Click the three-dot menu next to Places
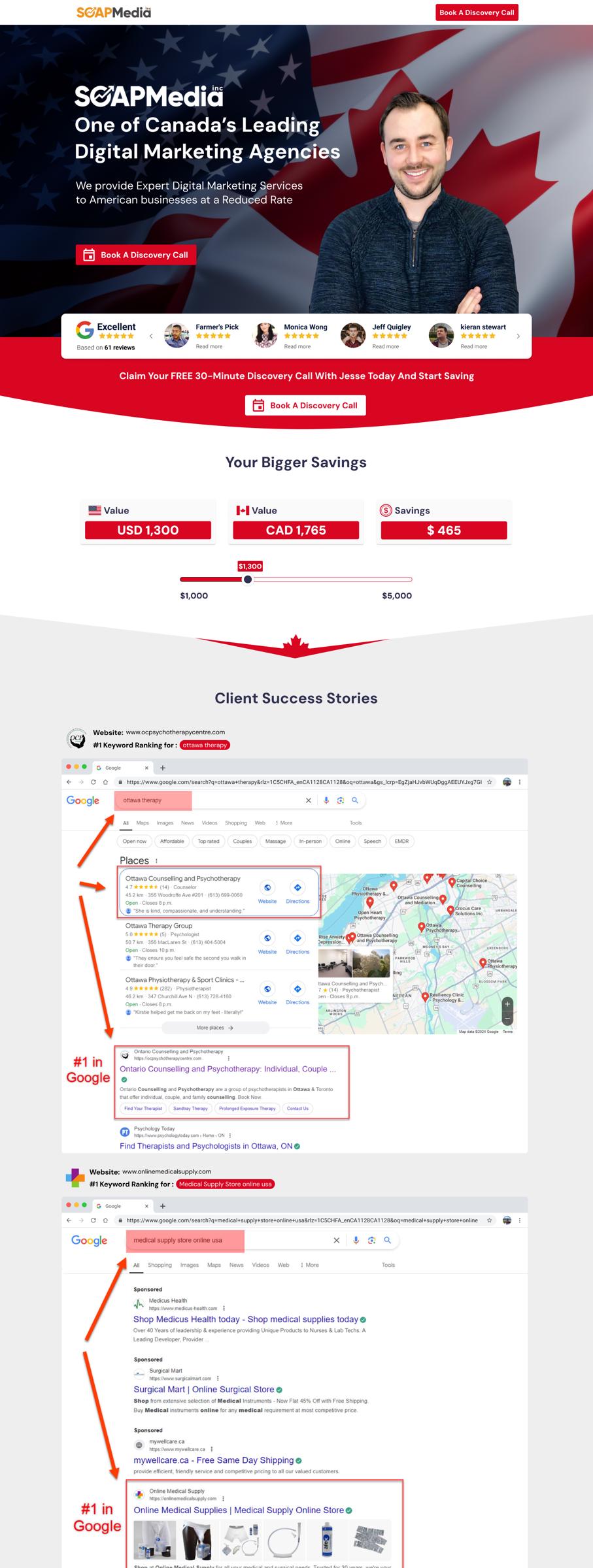Viewport: 593px width, 1568px height. [x=156, y=861]
